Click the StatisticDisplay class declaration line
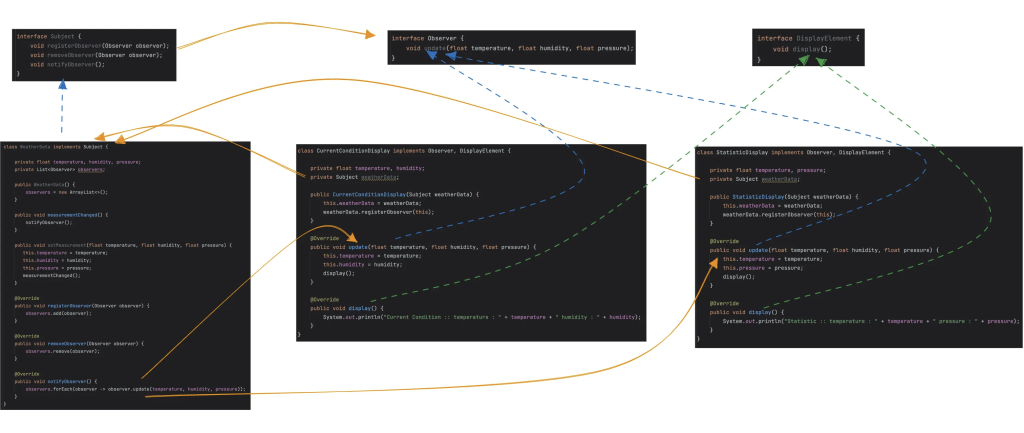 tap(791, 152)
